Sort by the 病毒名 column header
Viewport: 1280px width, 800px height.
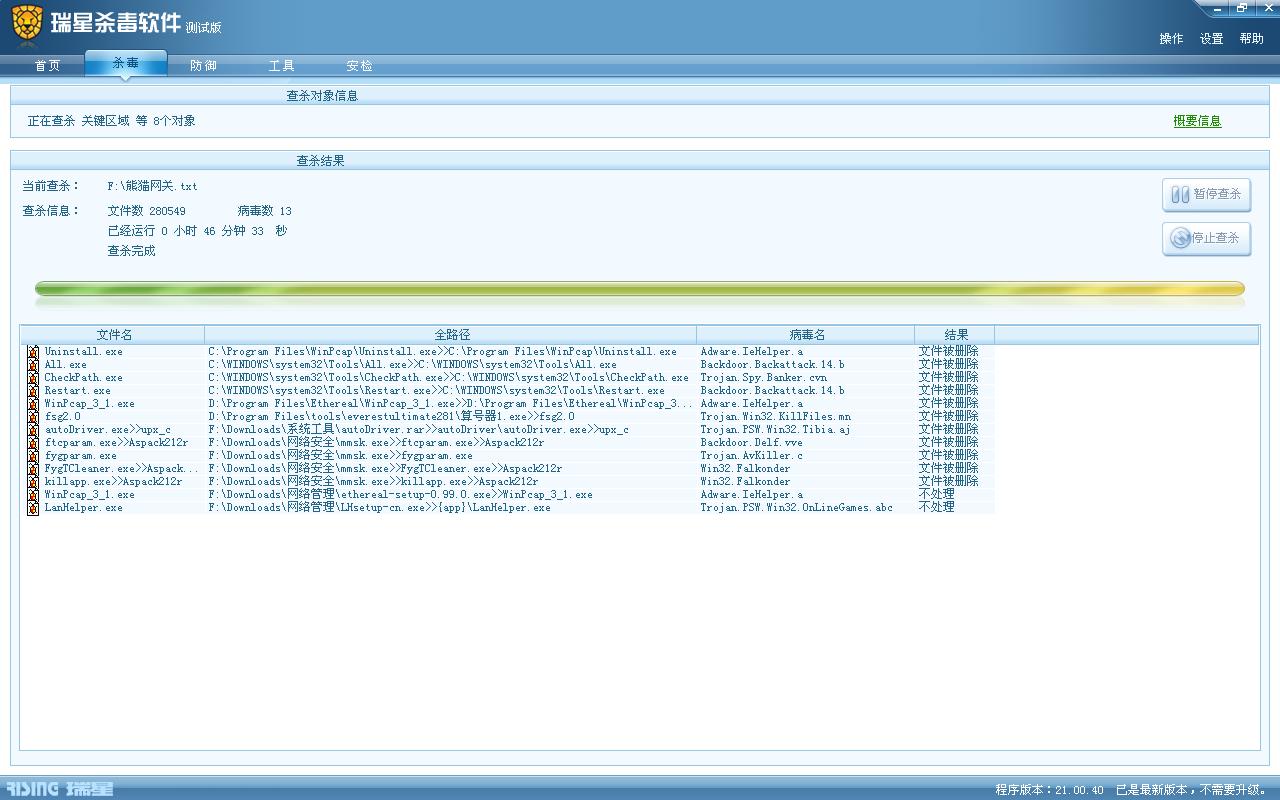(x=806, y=335)
